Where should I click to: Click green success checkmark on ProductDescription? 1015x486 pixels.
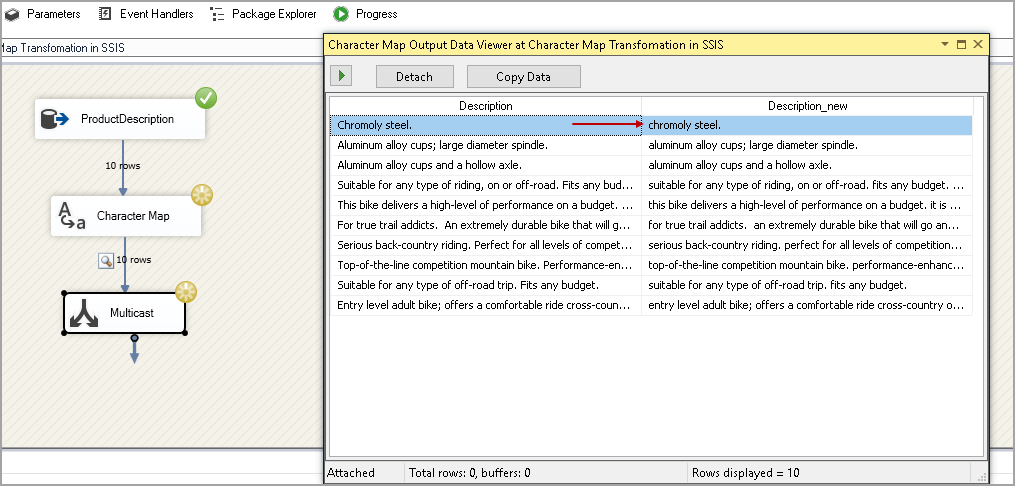click(206, 98)
